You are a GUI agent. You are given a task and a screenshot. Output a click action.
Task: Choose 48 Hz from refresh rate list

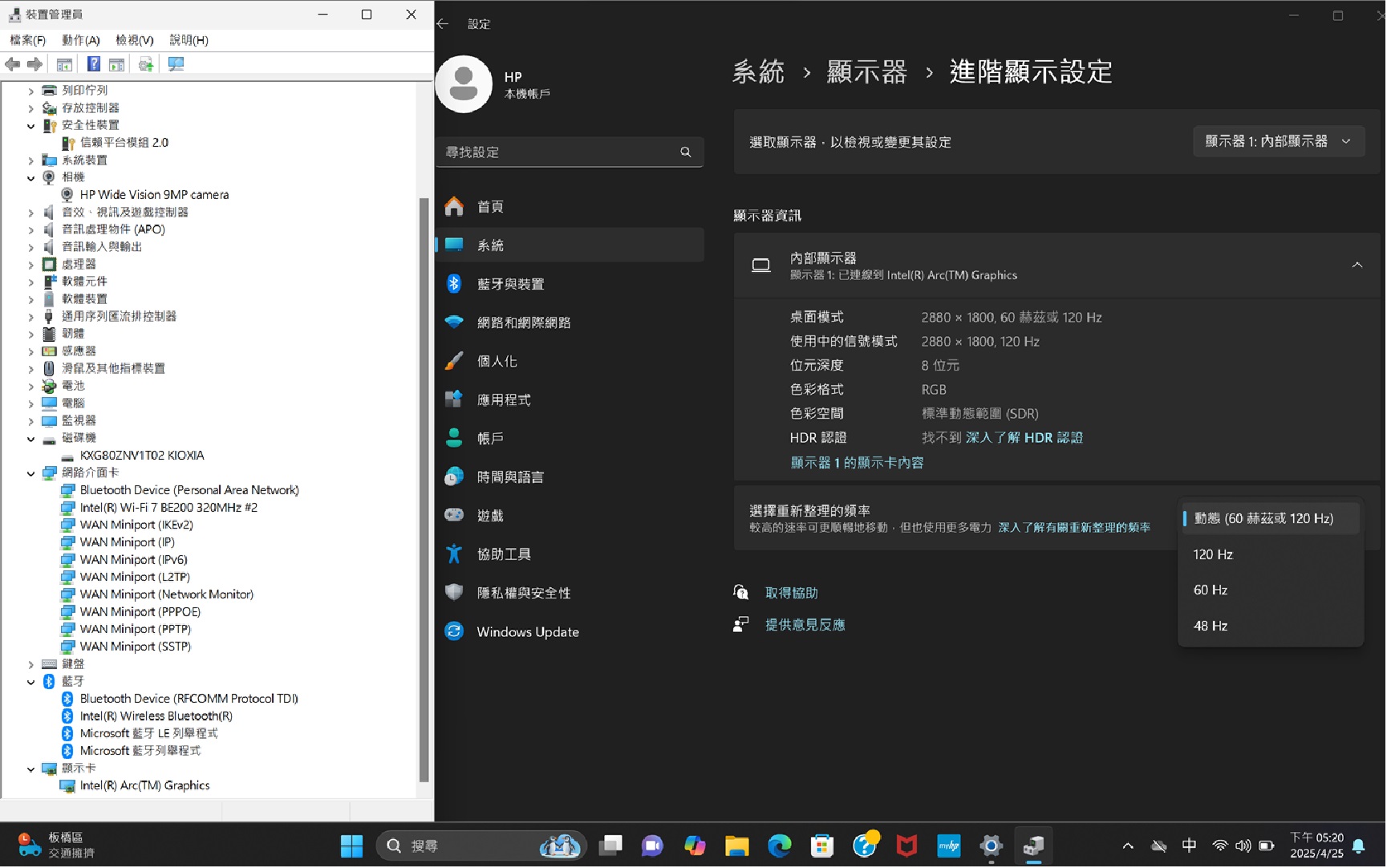(x=1211, y=627)
